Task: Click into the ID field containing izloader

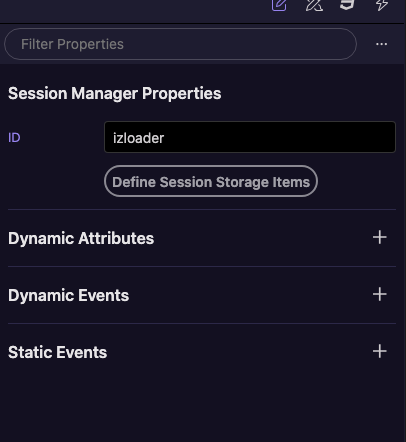Action: point(250,137)
